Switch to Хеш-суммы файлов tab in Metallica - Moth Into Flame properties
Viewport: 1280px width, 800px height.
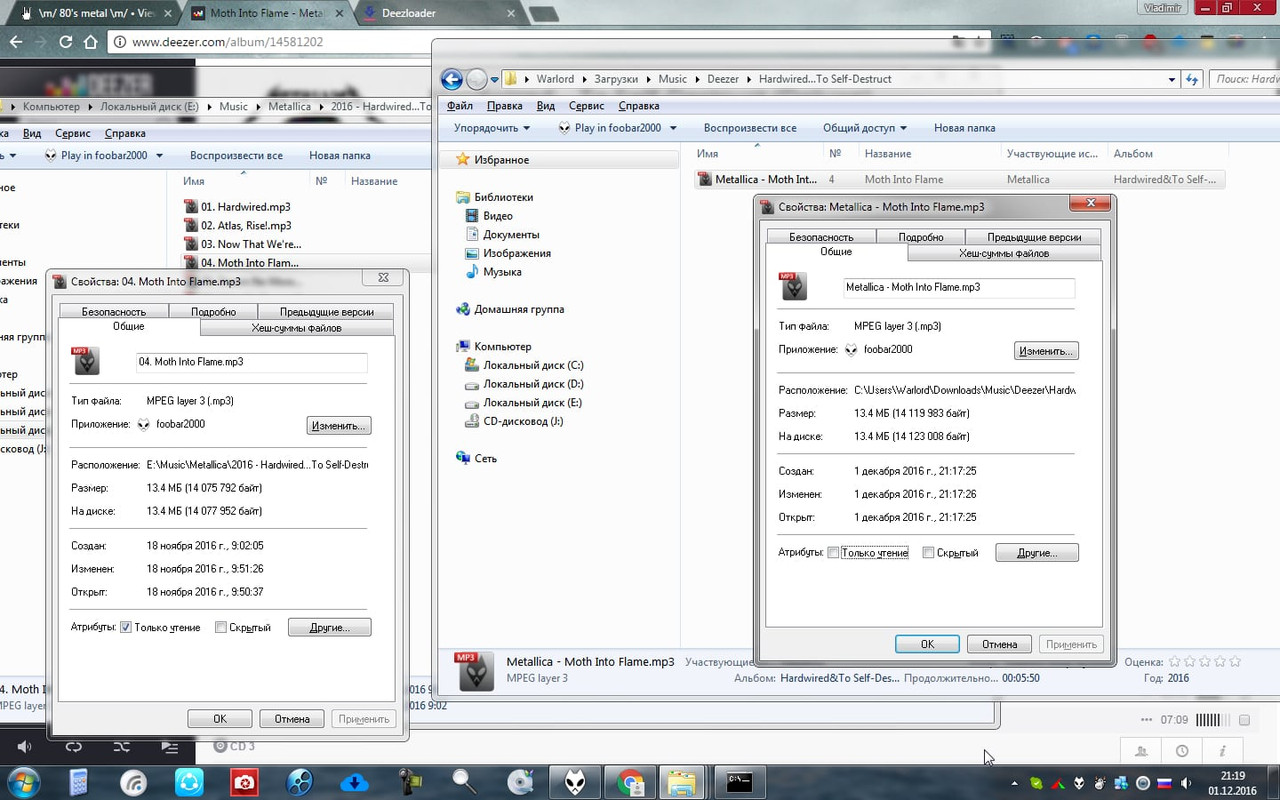coord(1004,253)
